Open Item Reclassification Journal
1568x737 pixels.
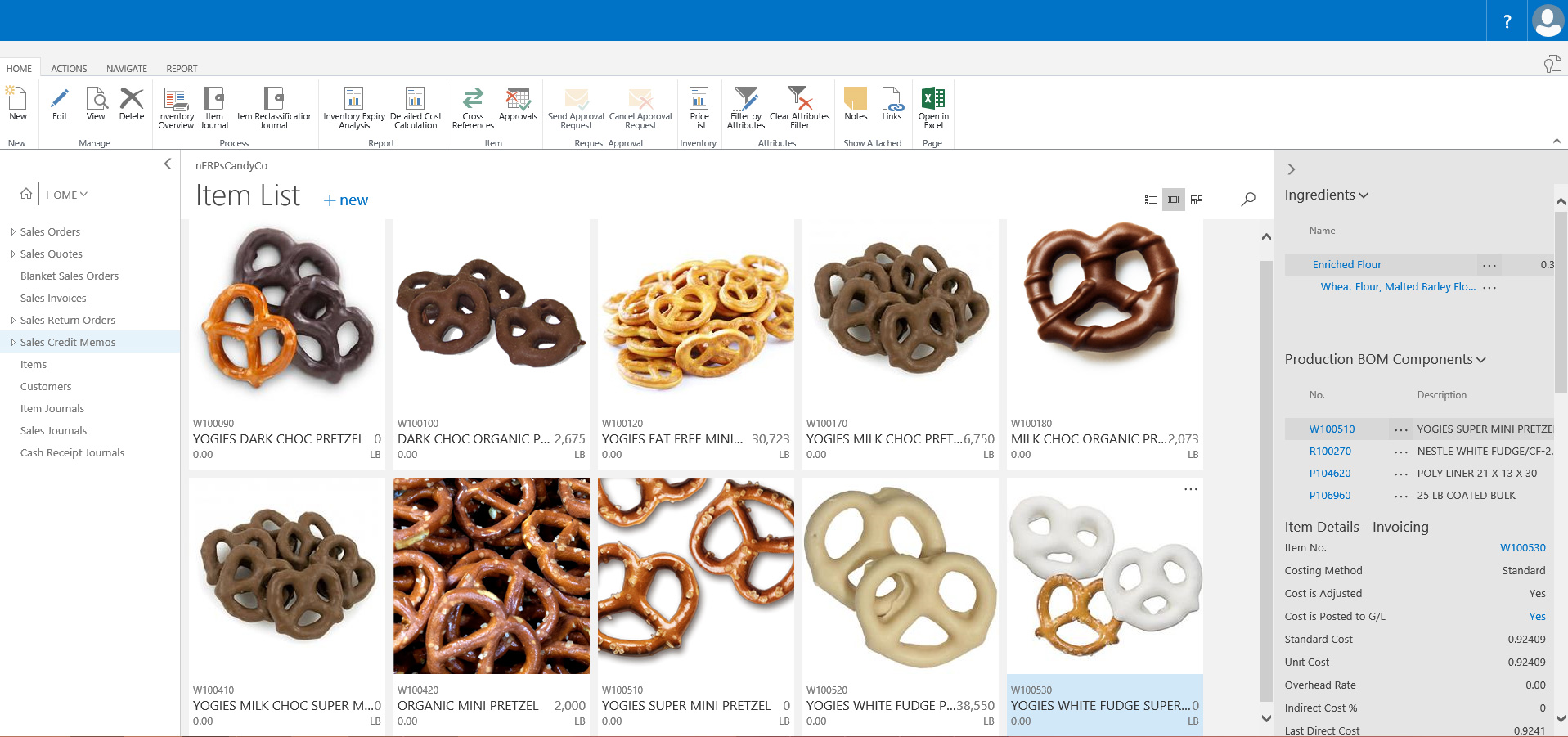(274, 108)
